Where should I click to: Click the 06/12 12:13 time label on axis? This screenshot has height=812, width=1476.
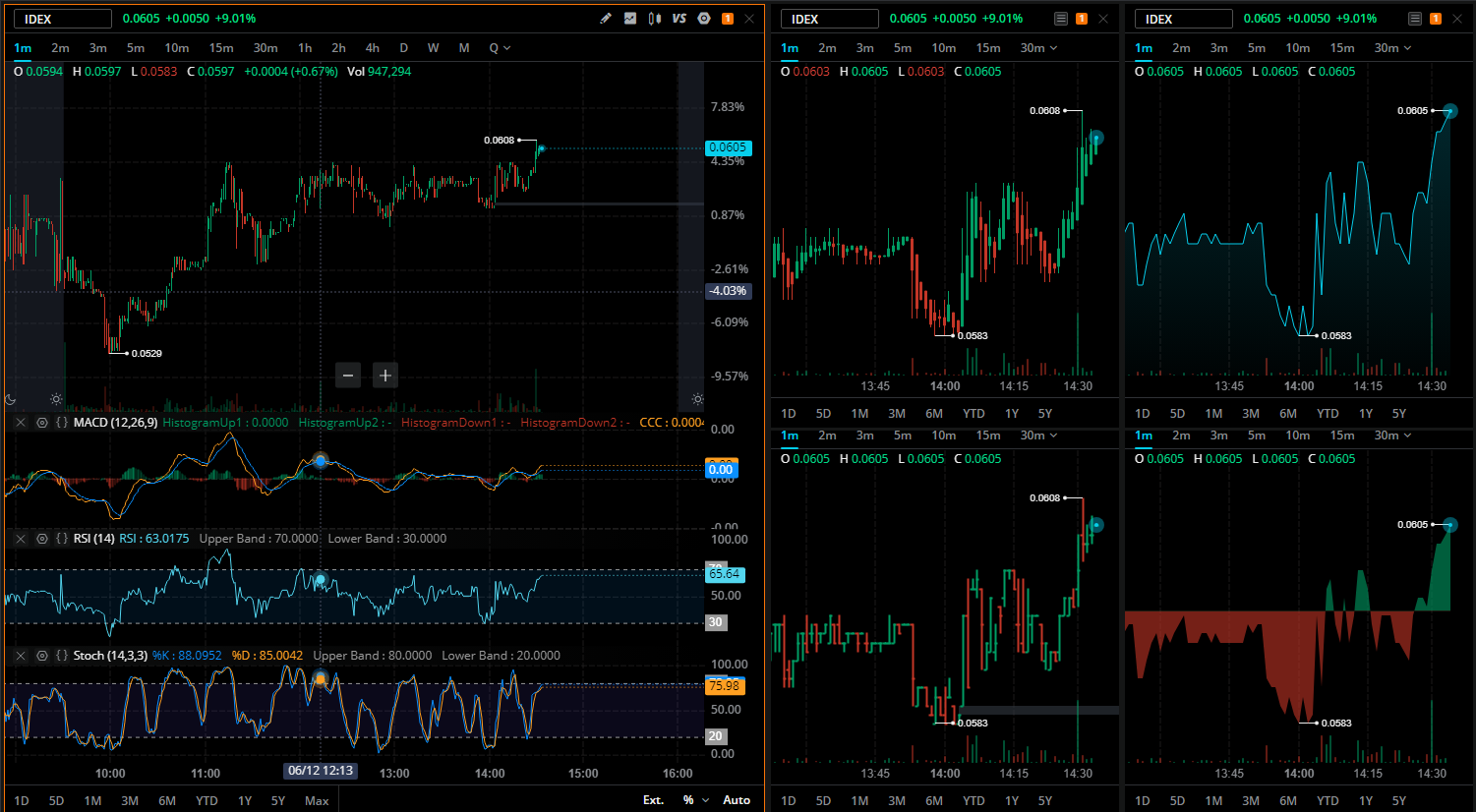click(x=321, y=771)
